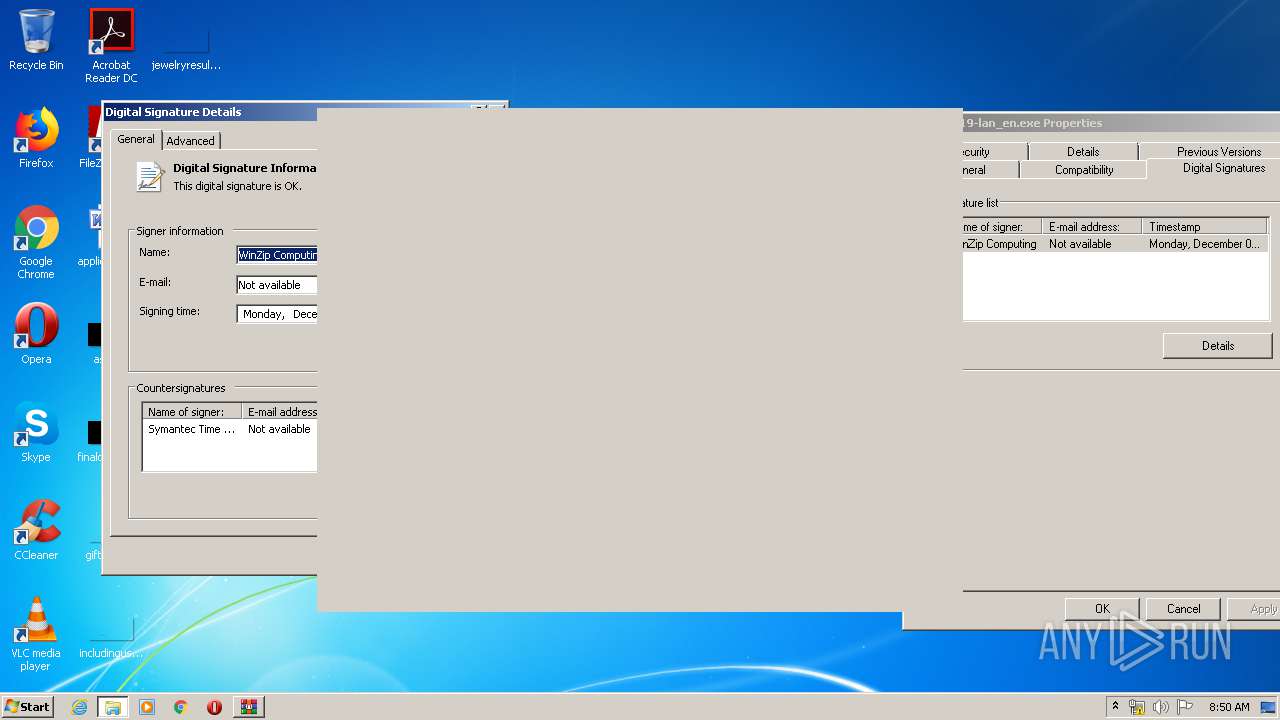
Task: Select WinZip Computing signature row
Action: click(1115, 244)
